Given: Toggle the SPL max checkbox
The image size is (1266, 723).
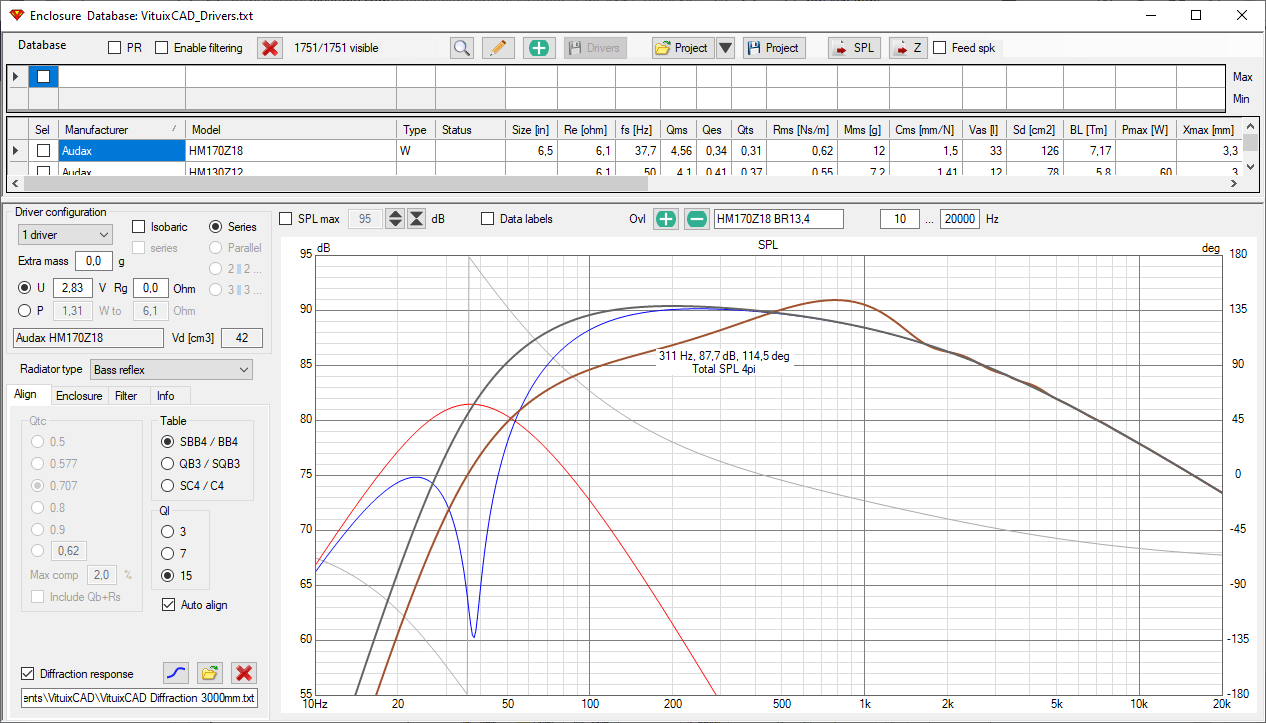Looking at the screenshot, I should tap(286, 219).
